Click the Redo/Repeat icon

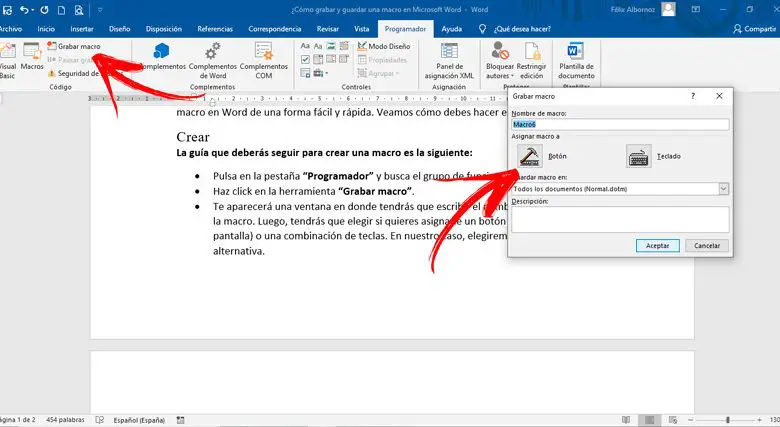point(44,9)
